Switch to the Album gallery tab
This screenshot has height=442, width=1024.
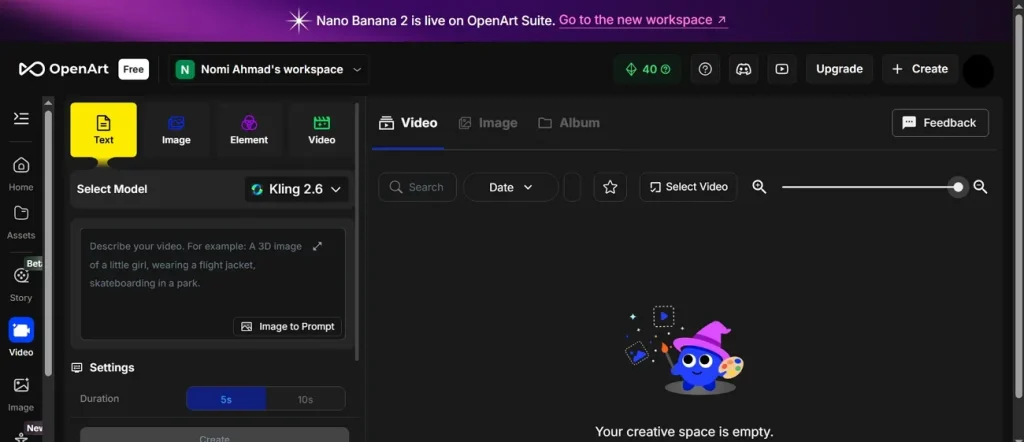[x=568, y=123]
